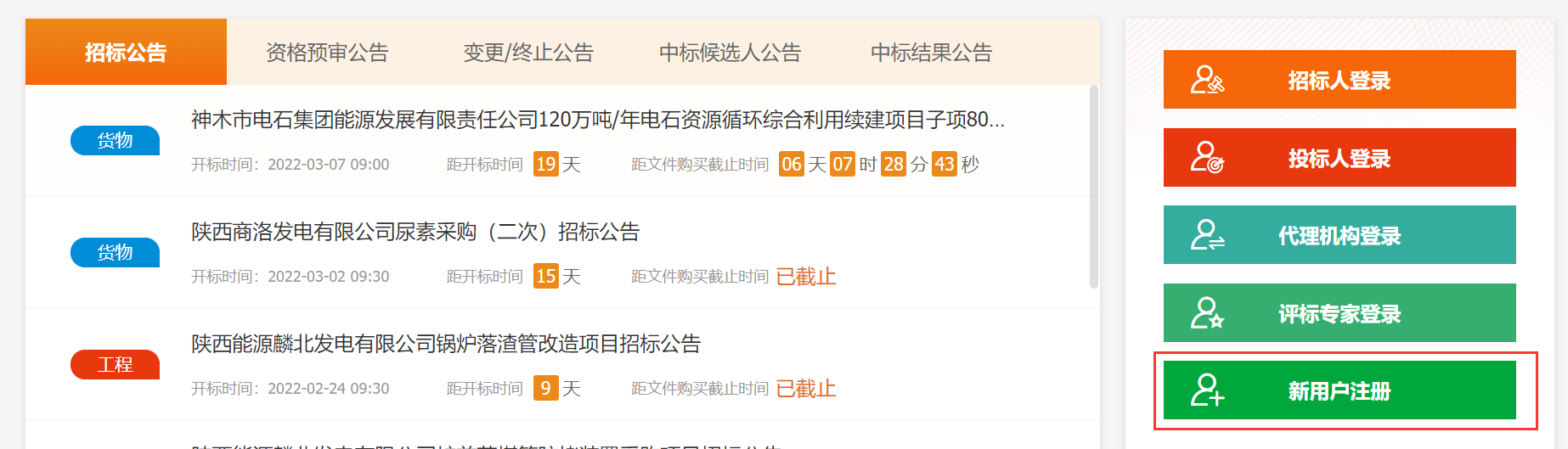The height and width of the screenshot is (449, 1568).
Task: Click the 招标人登录 user icon
Action: pyautogui.click(x=1207, y=80)
